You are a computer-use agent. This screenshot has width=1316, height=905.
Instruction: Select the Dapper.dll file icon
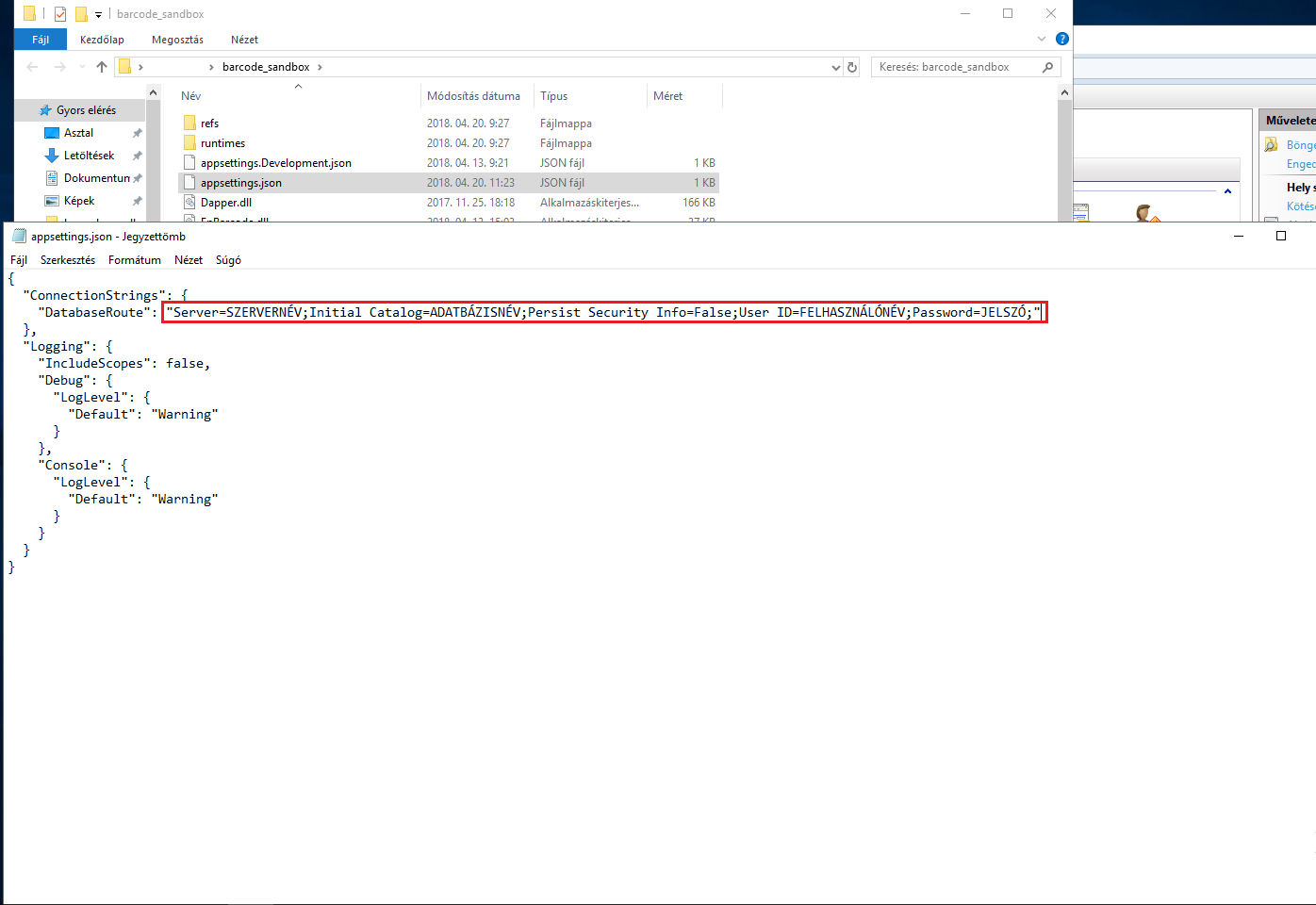(x=189, y=203)
